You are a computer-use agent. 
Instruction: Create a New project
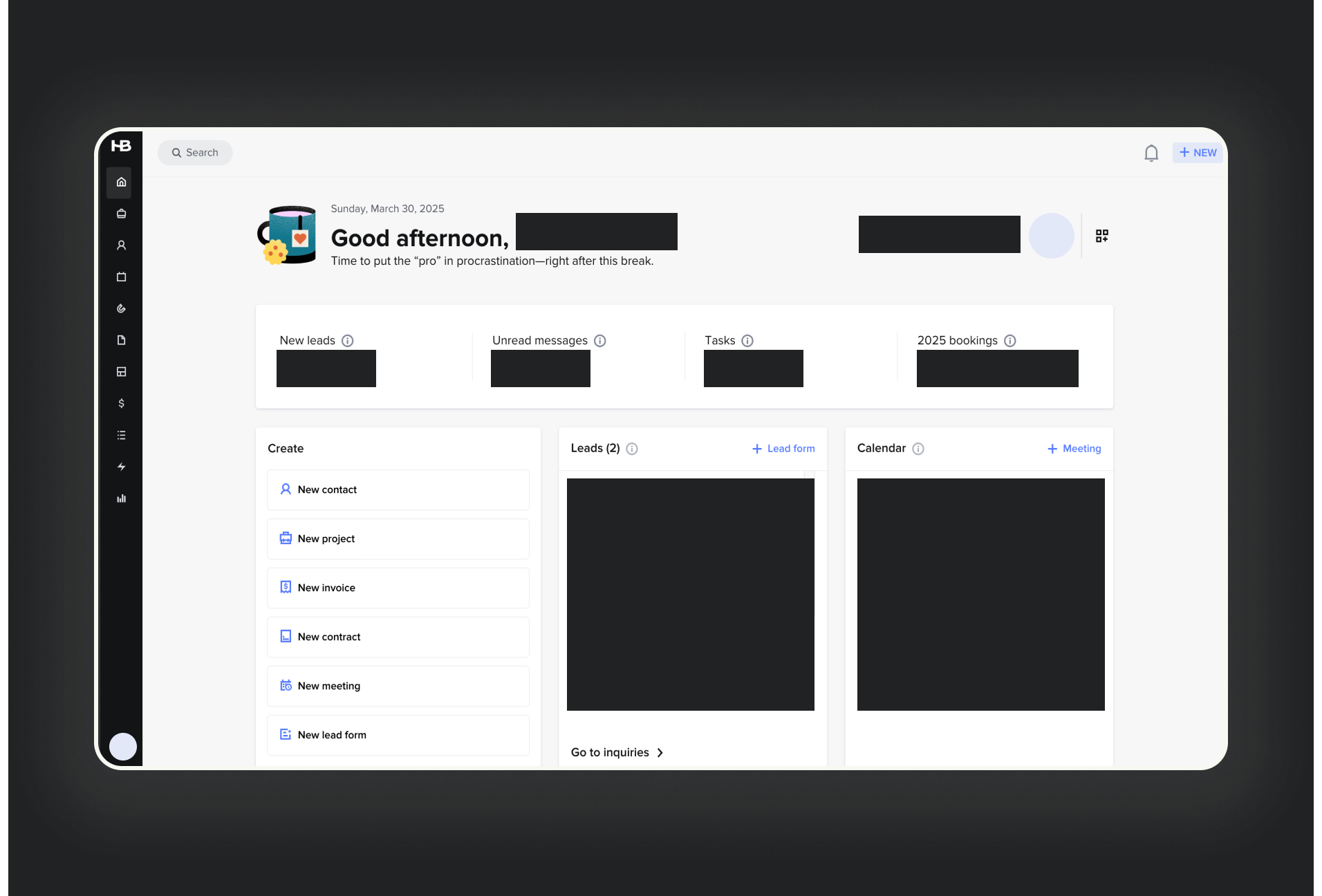(x=398, y=539)
